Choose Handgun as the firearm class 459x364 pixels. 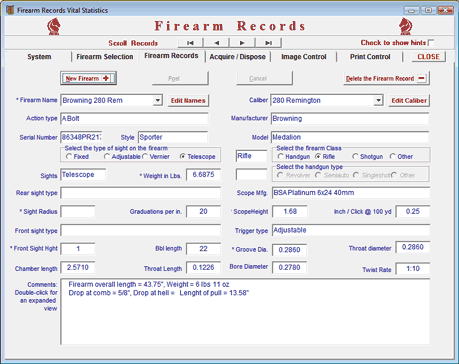(x=281, y=156)
